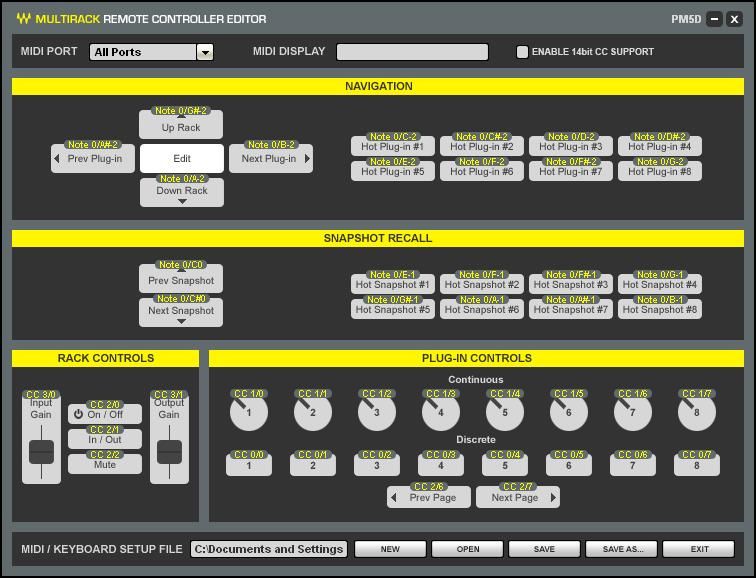Click discrete control button 6

pos(568,465)
